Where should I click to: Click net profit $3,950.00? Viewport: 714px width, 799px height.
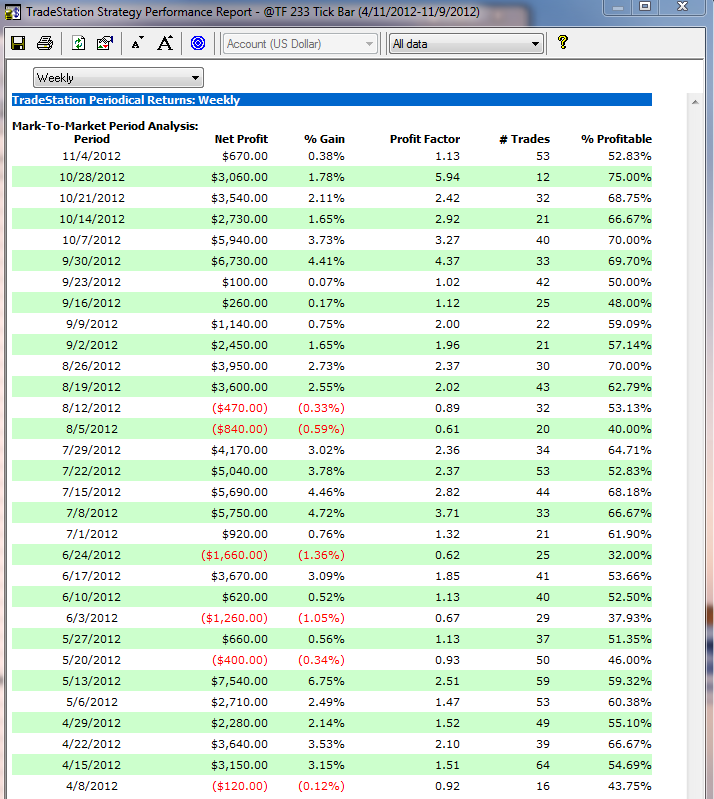240,366
